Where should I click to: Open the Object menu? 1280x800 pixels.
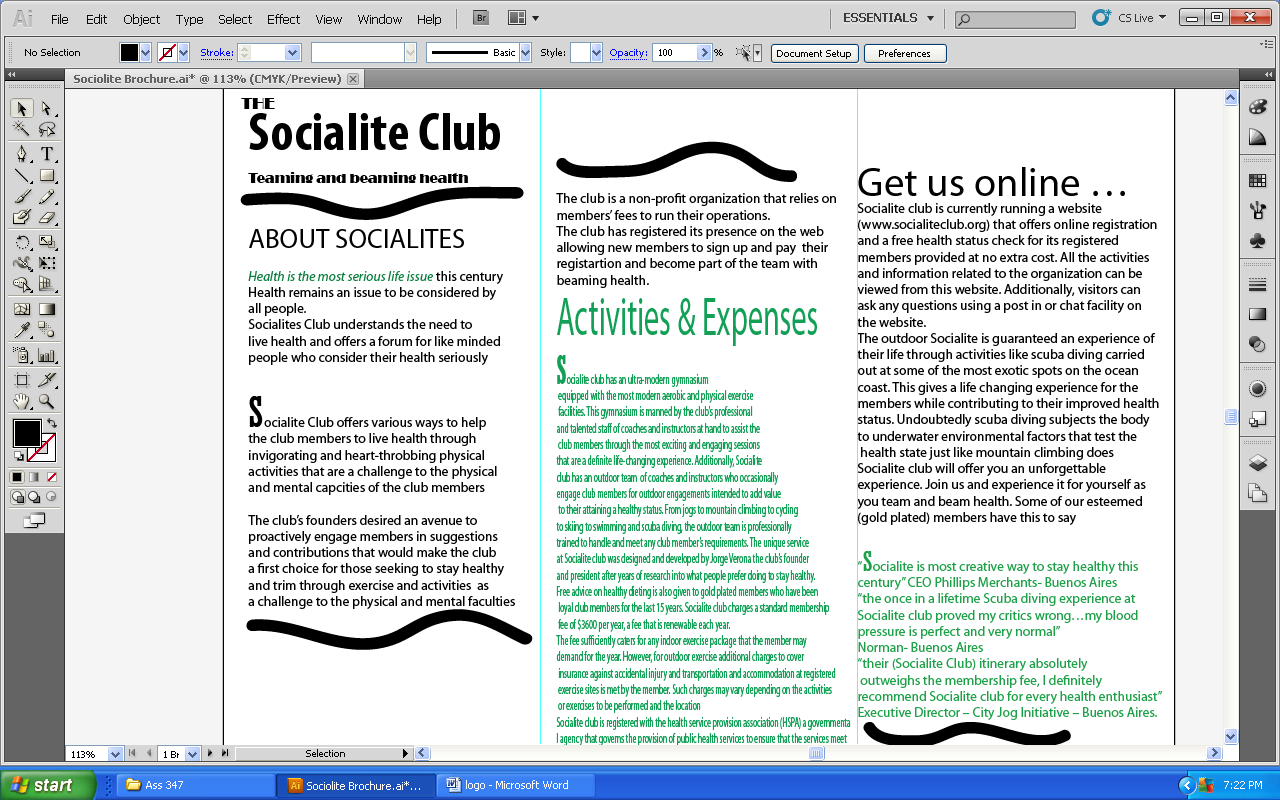(141, 19)
